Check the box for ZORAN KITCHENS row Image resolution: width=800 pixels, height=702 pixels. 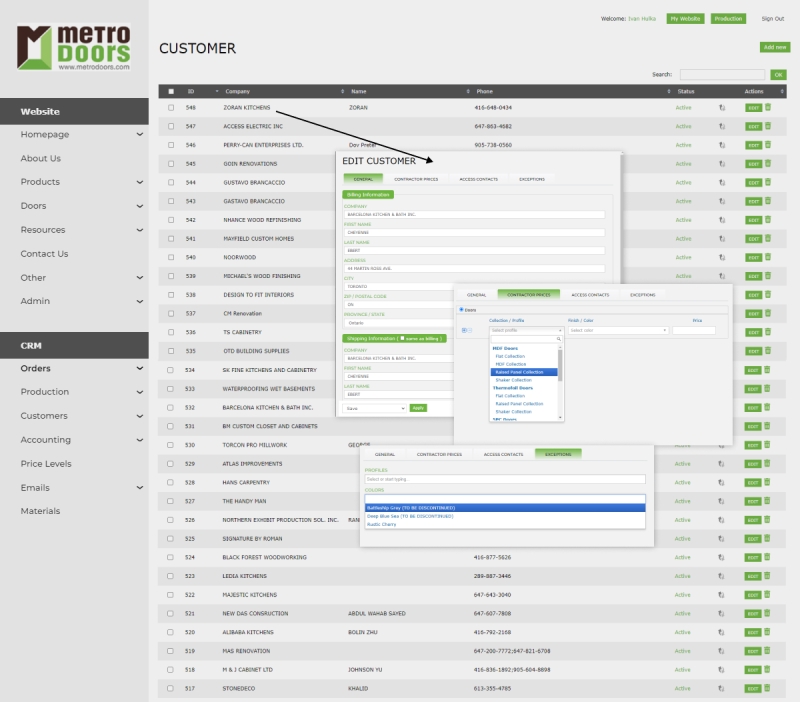[x=171, y=108]
